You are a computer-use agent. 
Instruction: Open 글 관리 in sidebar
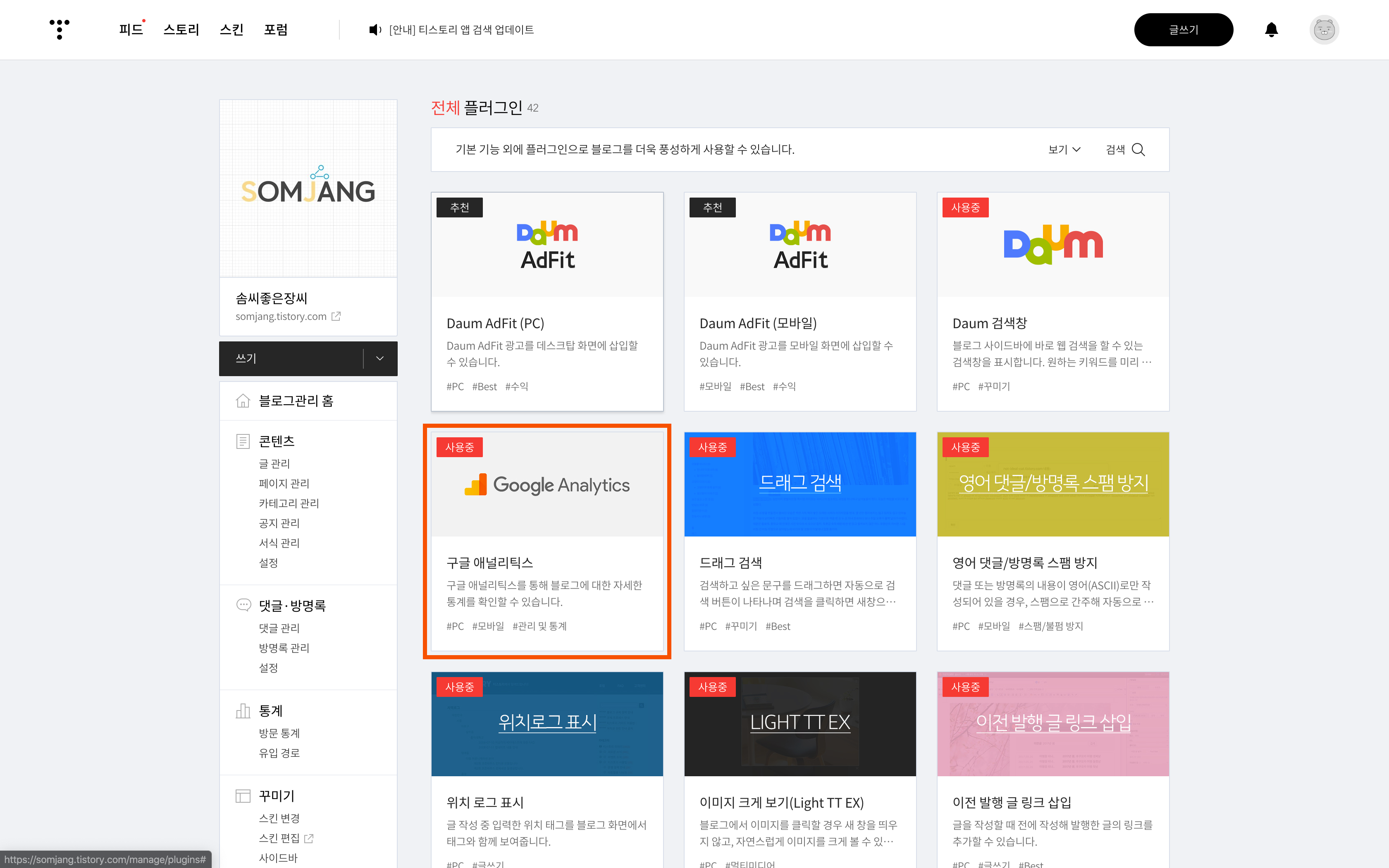click(x=274, y=463)
